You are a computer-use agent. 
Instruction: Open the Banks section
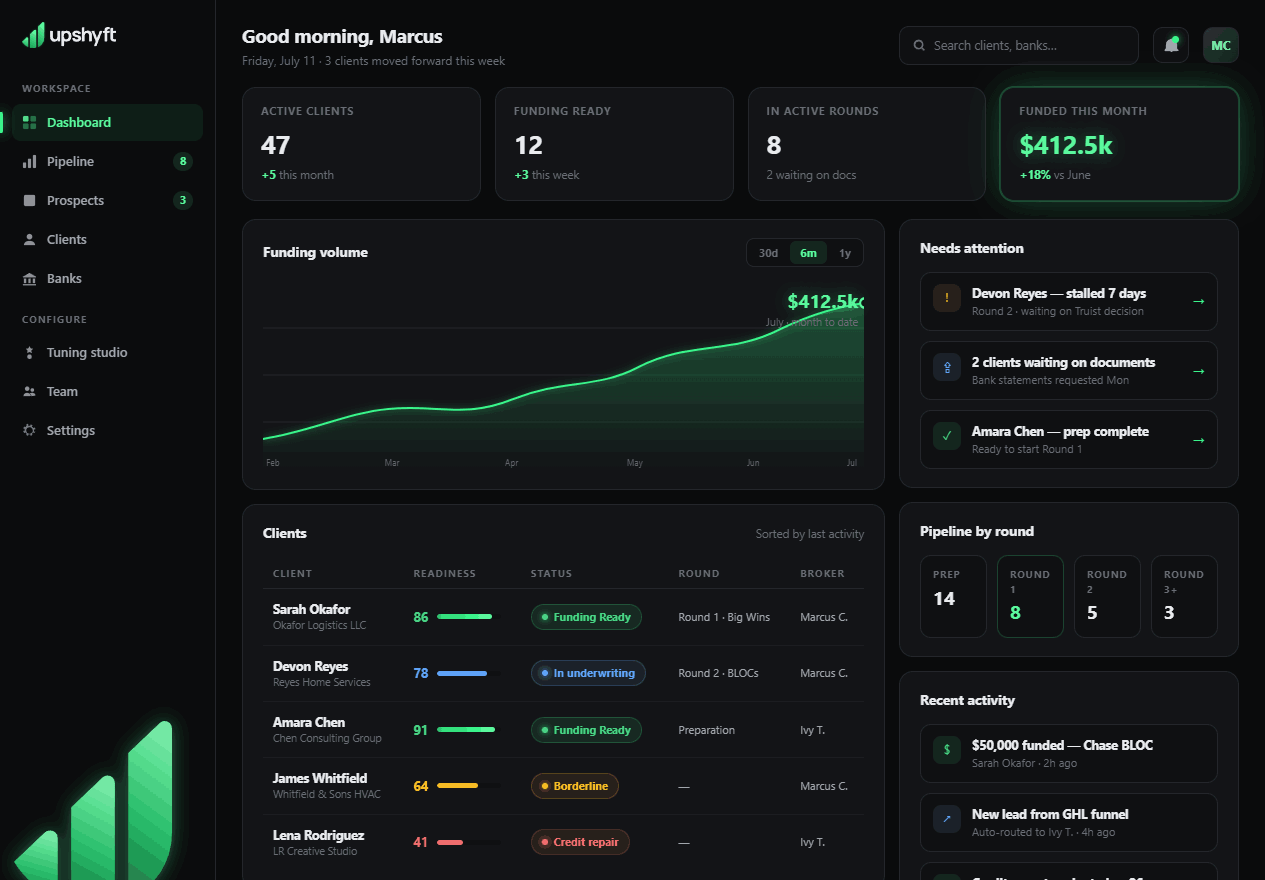pyautogui.click(x=108, y=278)
